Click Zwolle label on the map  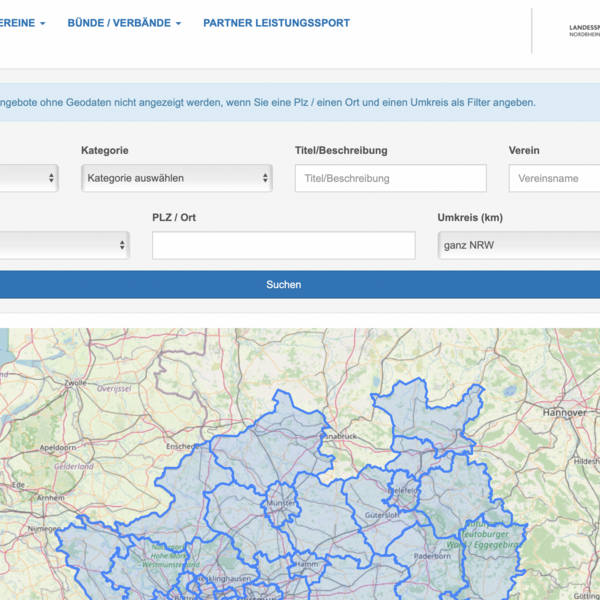point(75,383)
